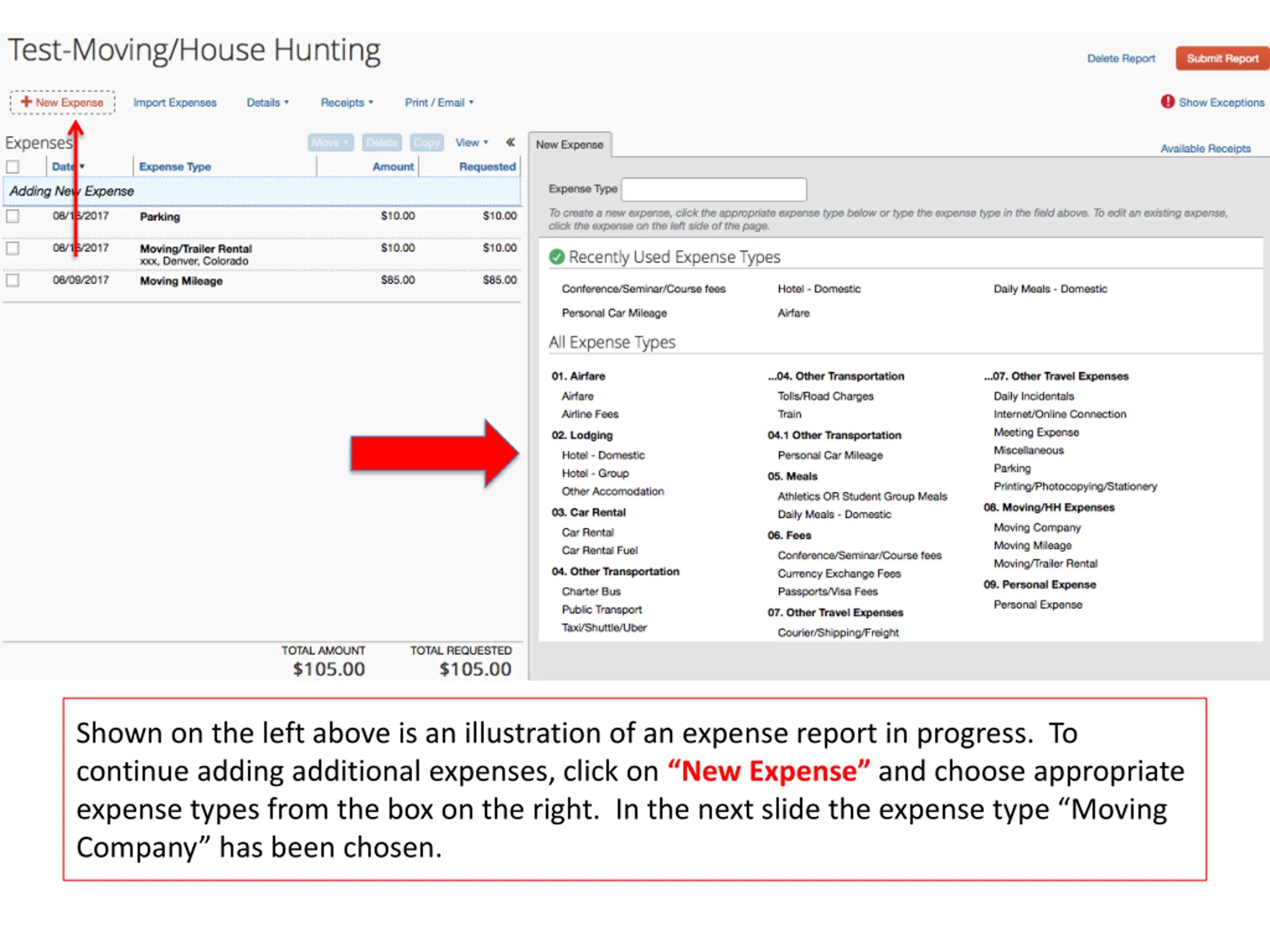Click the plus icon on New Expense
Screen dimensions: 1270x952
click(26, 102)
